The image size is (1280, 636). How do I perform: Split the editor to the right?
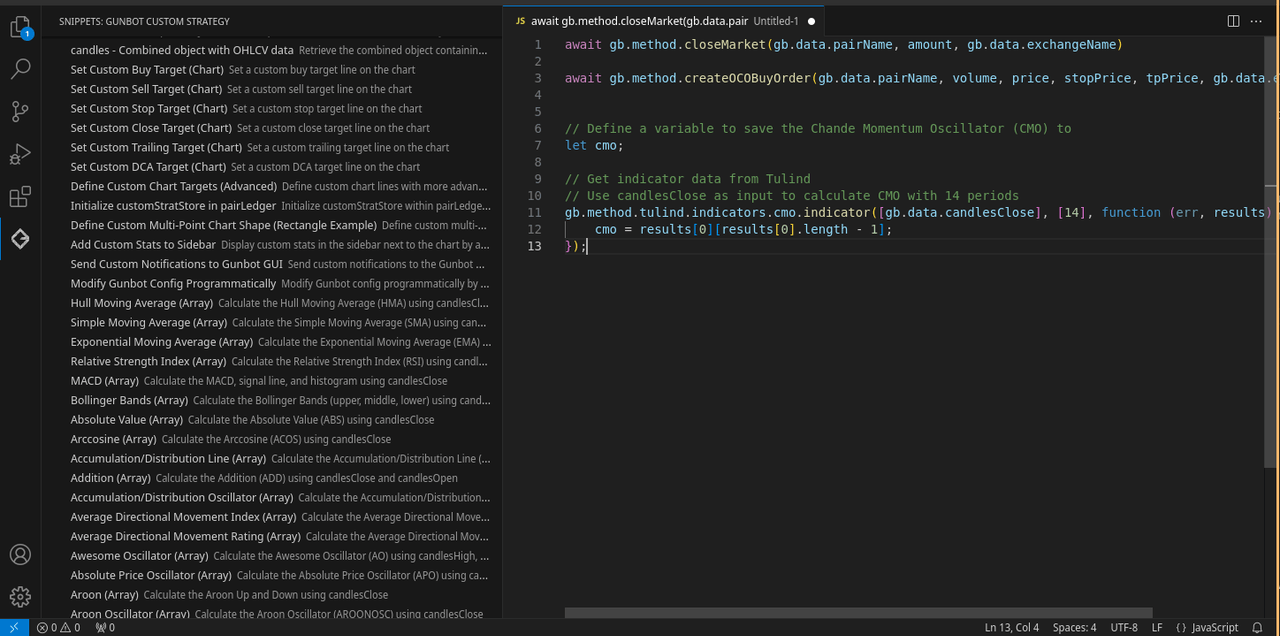pyautogui.click(x=1233, y=21)
